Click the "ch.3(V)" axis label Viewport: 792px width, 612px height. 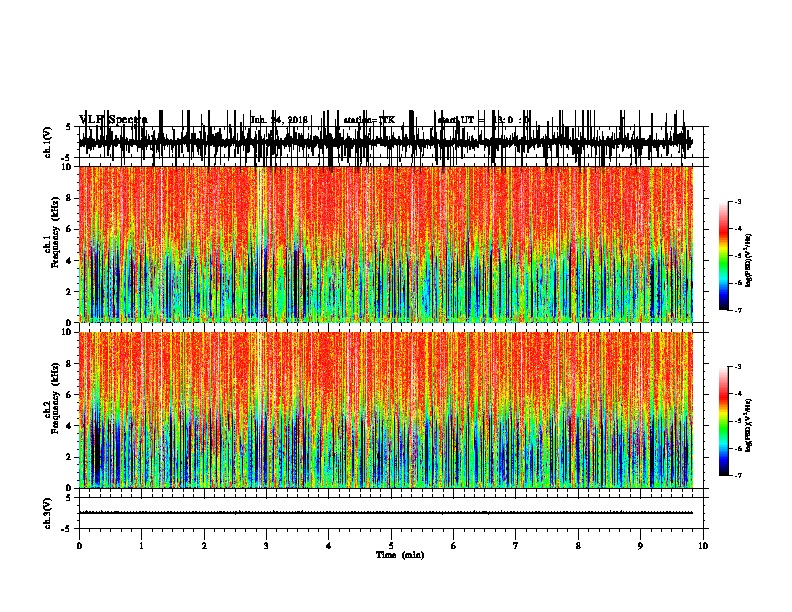pyautogui.click(x=48, y=513)
